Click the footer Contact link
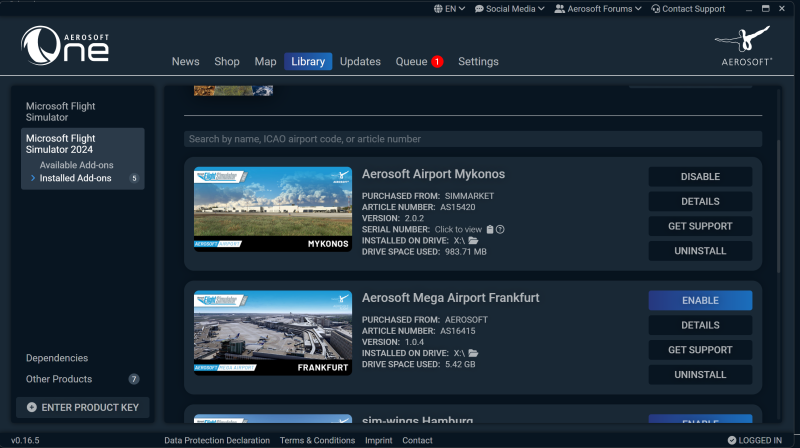Screen dimensions: 800x448 (x=417, y=440)
